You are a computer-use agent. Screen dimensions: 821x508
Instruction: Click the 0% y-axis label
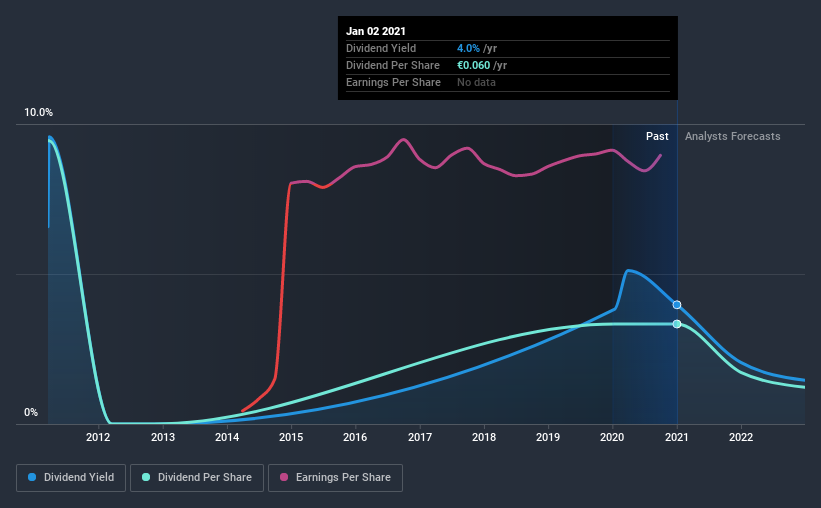point(31,413)
